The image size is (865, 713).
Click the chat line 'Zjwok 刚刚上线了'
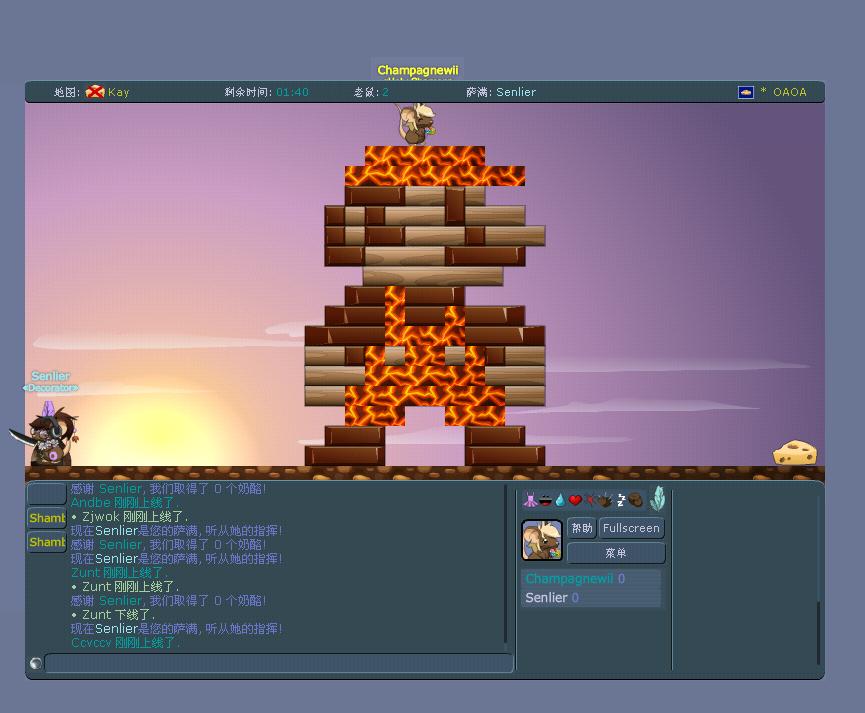click(130, 517)
